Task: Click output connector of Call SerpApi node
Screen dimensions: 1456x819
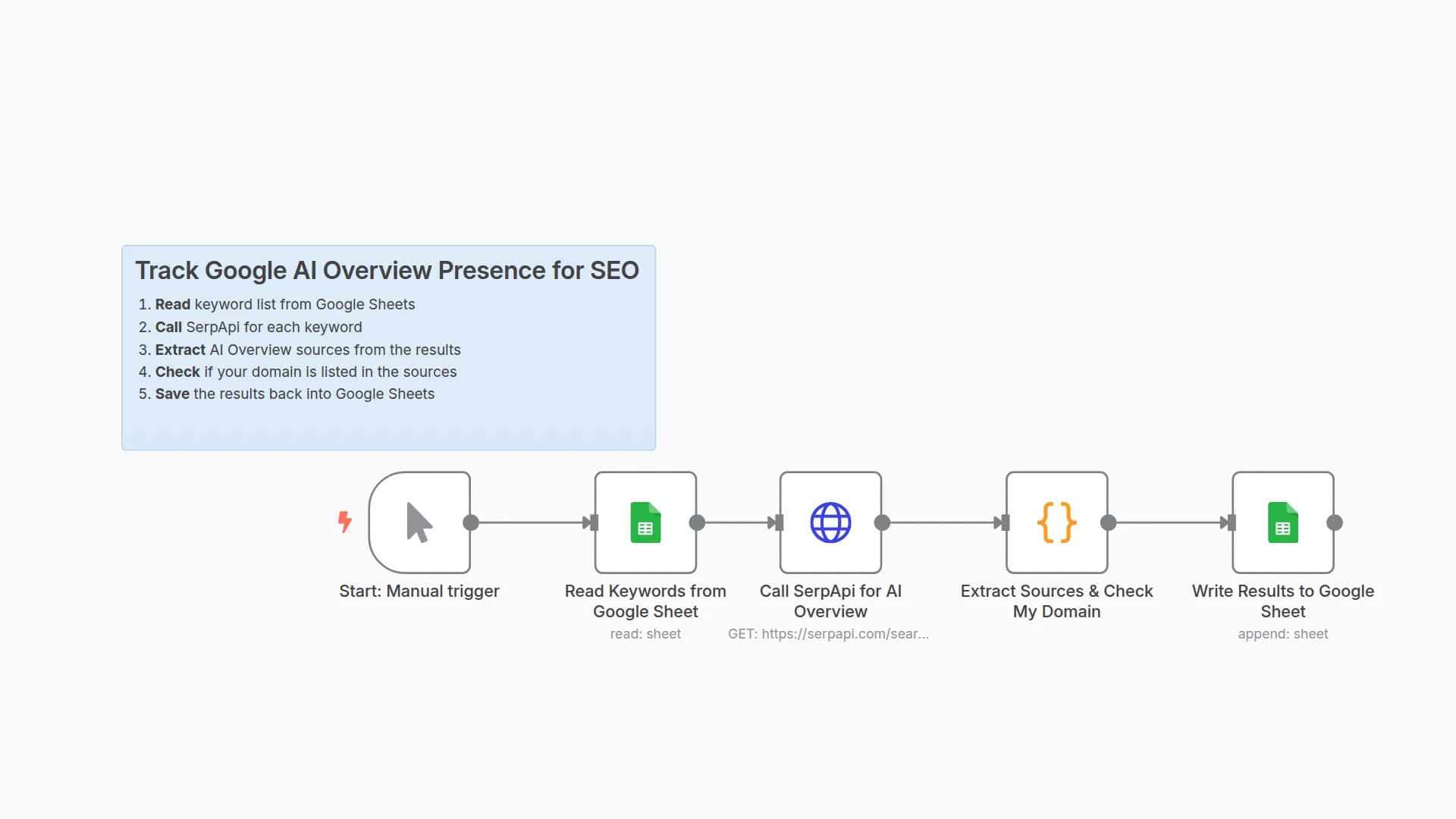Action: 882,522
